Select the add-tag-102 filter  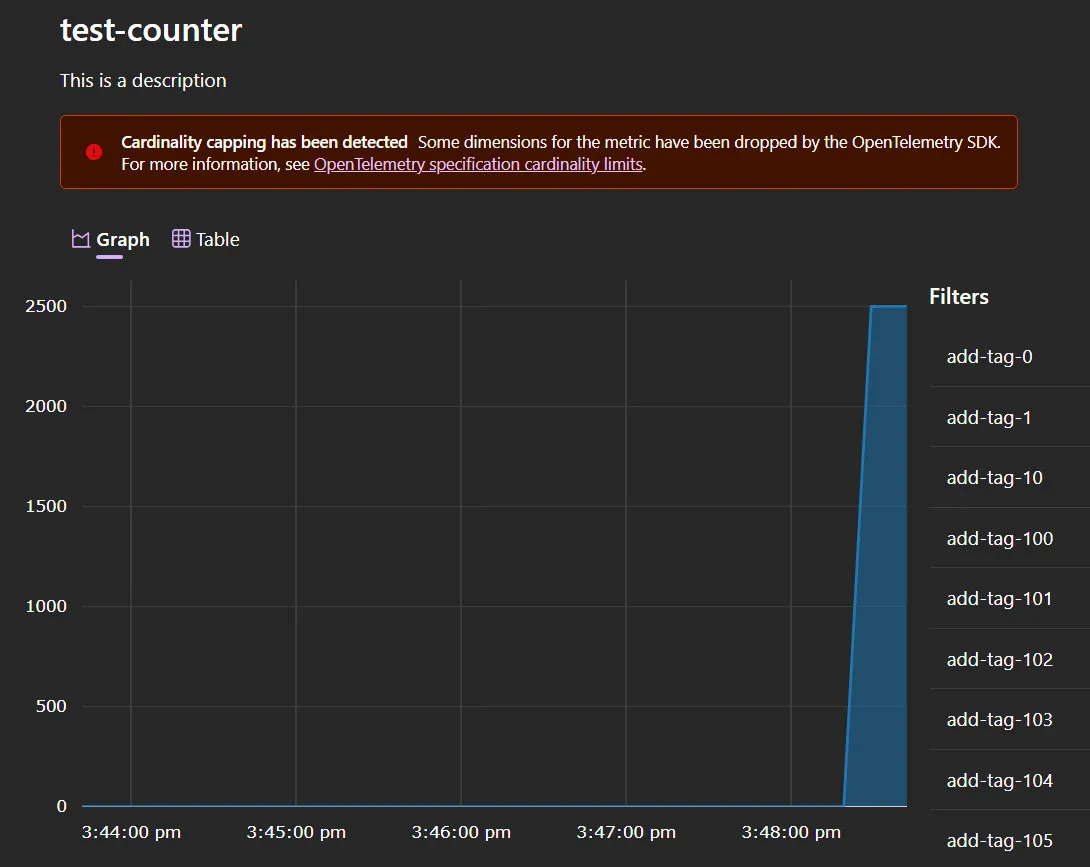click(x=999, y=660)
